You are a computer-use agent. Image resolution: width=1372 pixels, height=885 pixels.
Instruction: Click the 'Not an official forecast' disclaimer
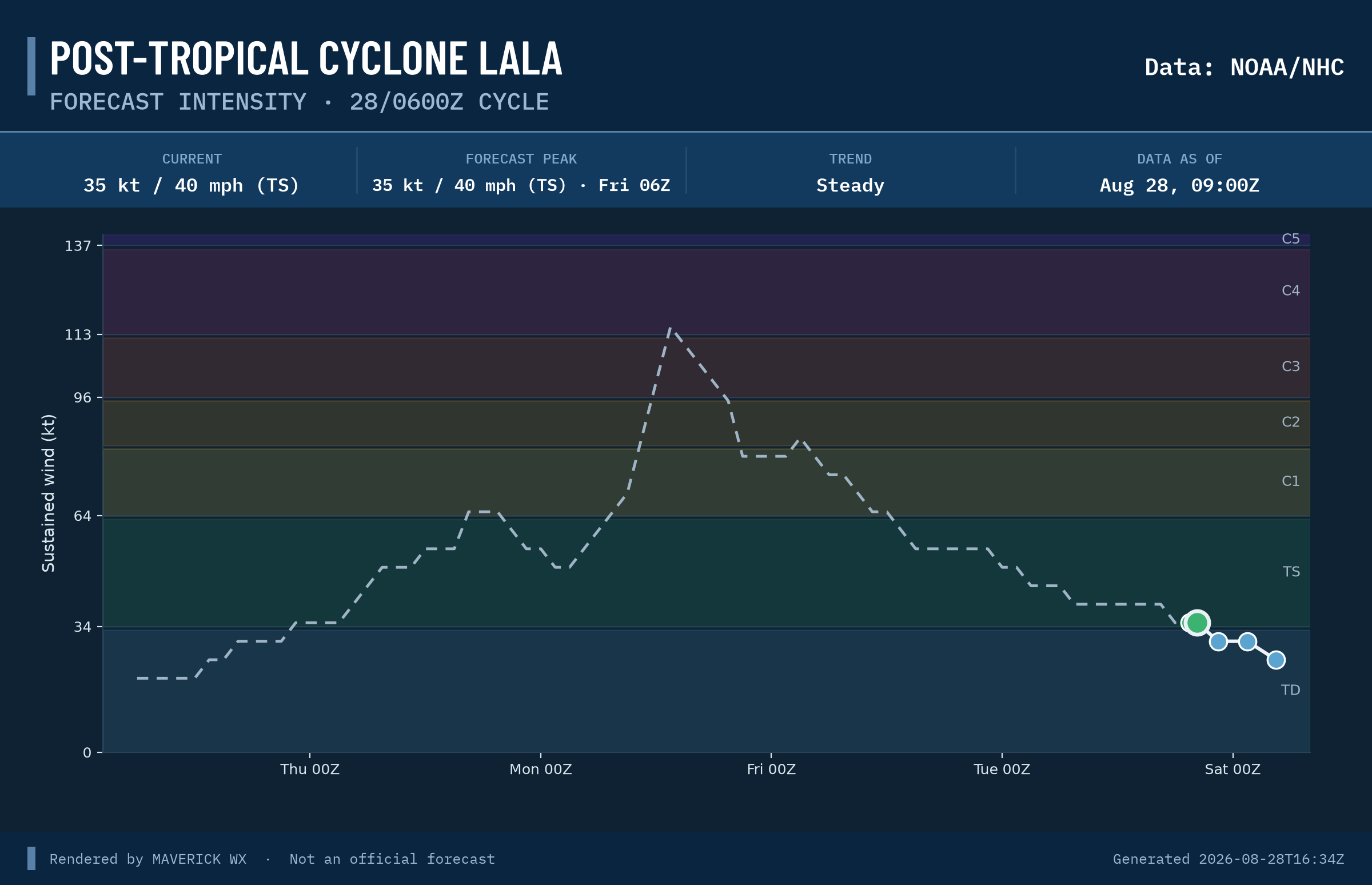pyautogui.click(x=392, y=859)
